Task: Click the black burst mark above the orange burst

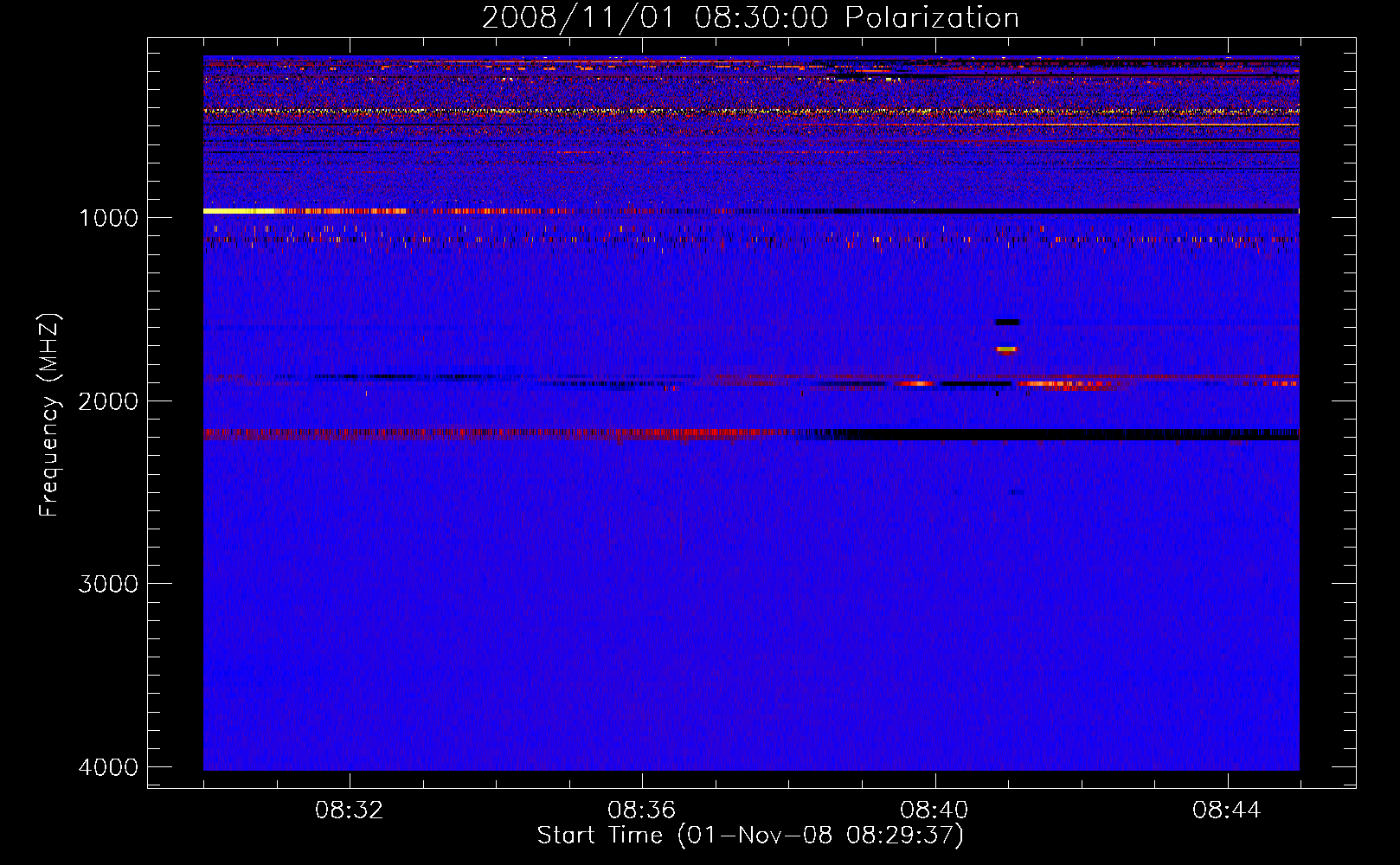Action: coord(1007,322)
